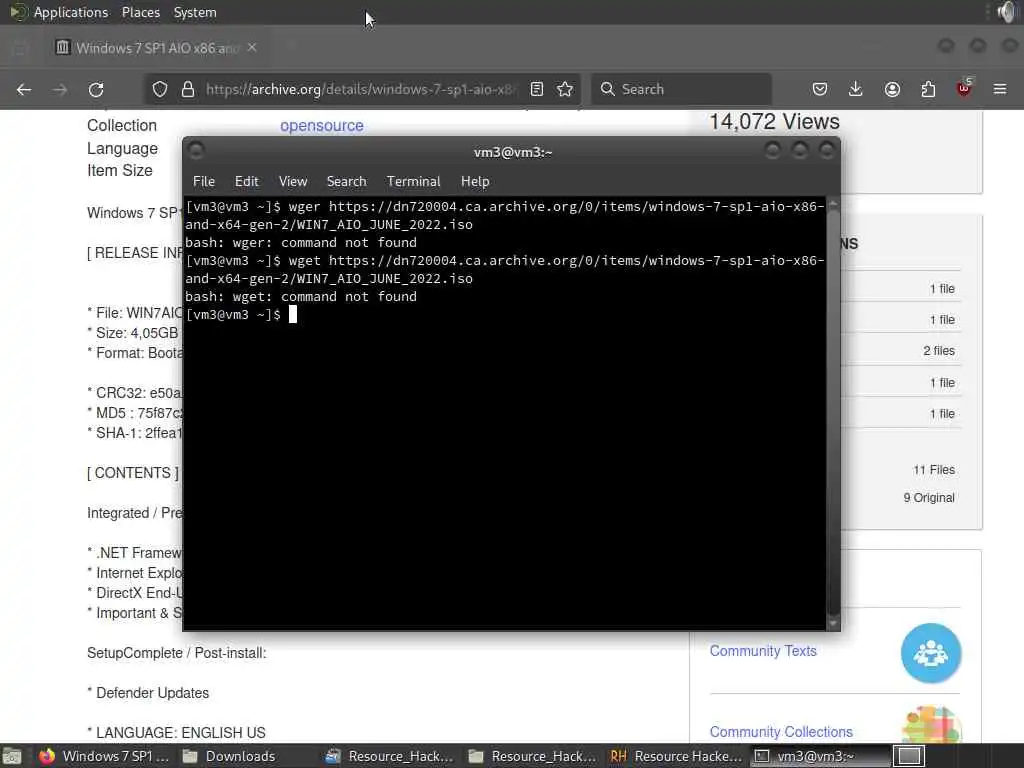The image size is (1024, 768).
Task: Open Firefox hamburger menu
Action: pyautogui.click(x=1000, y=89)
